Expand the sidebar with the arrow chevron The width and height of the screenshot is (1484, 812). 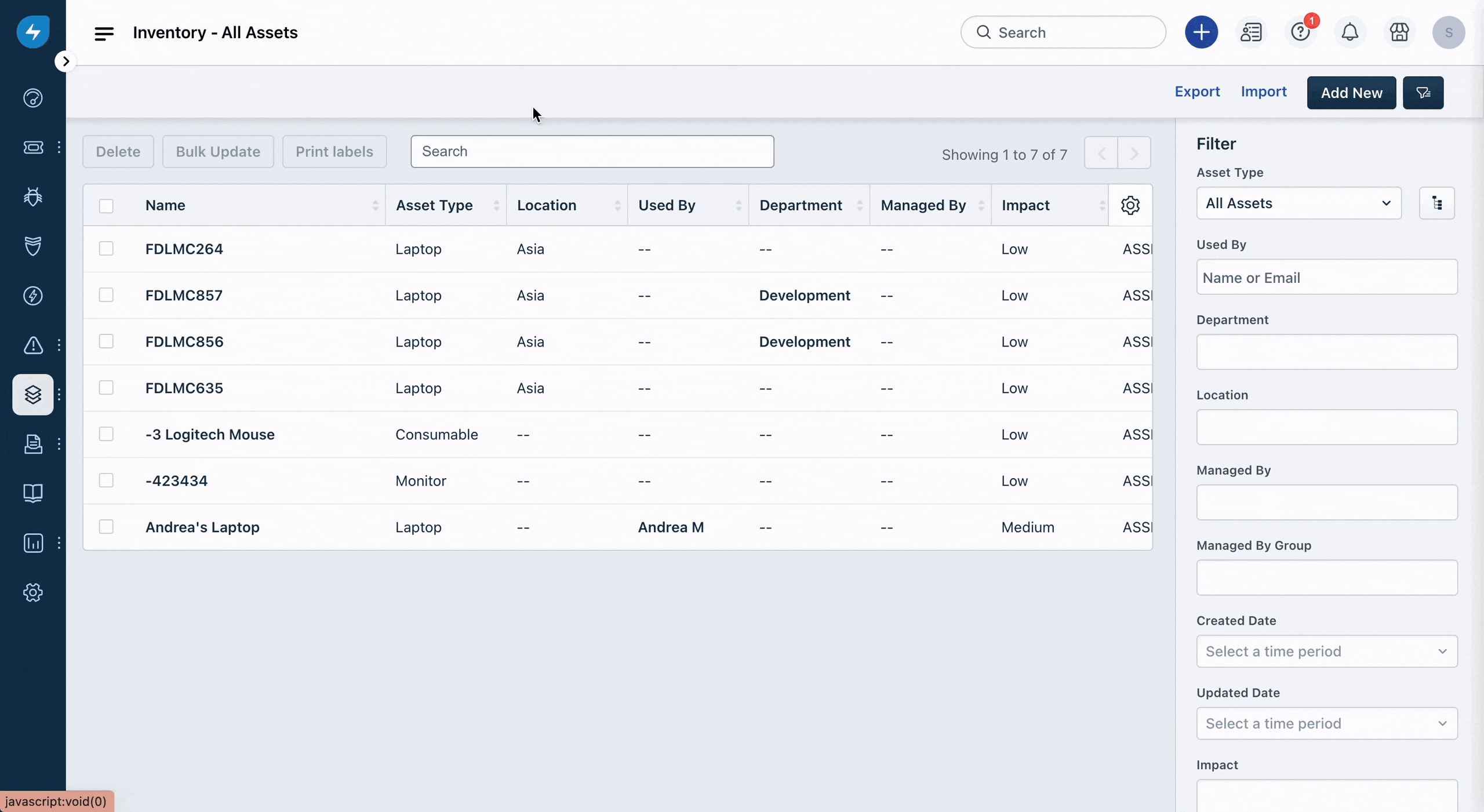(x=66, y=61)
